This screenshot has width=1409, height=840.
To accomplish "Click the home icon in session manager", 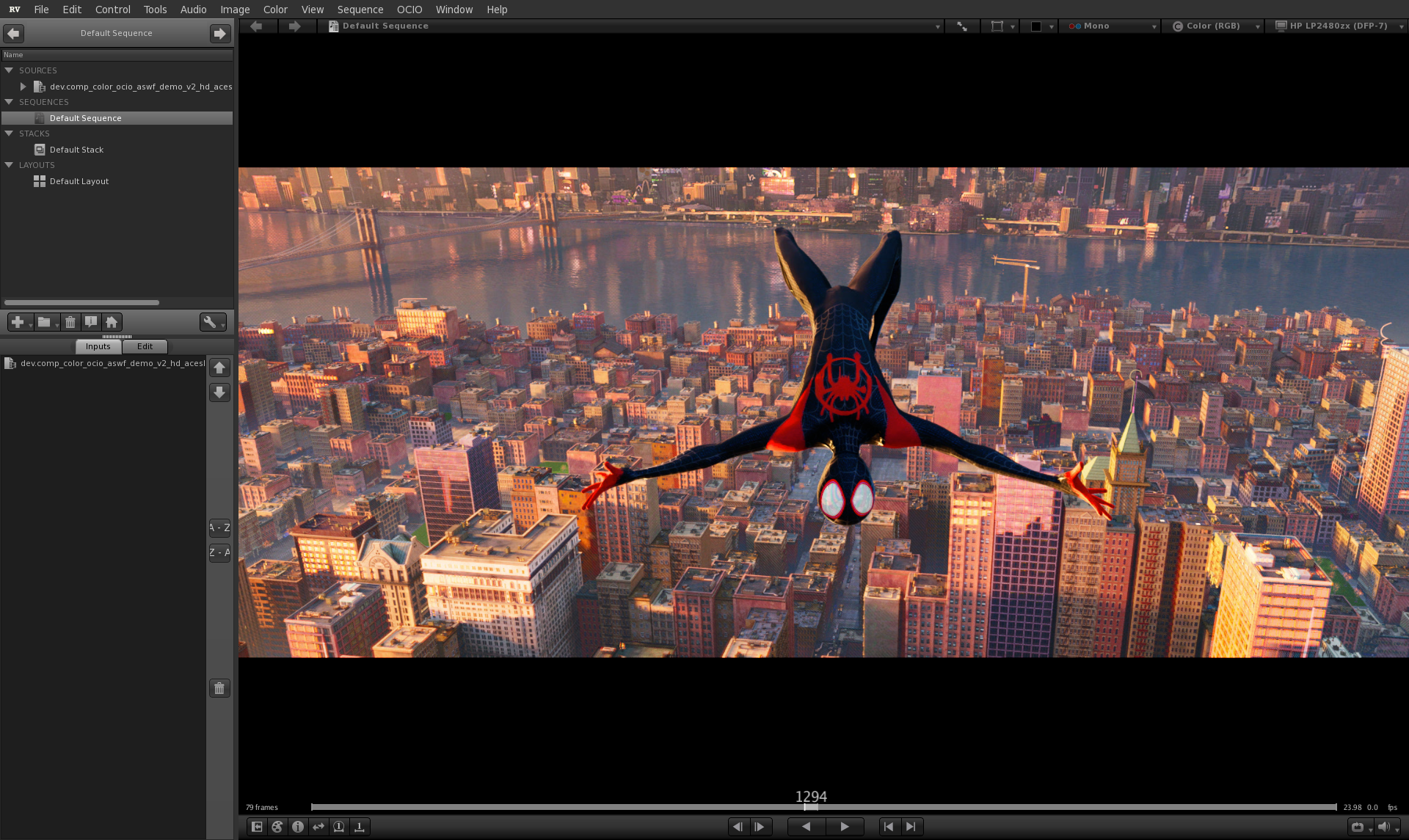I will pyautogui.click(x=112, y=322).
